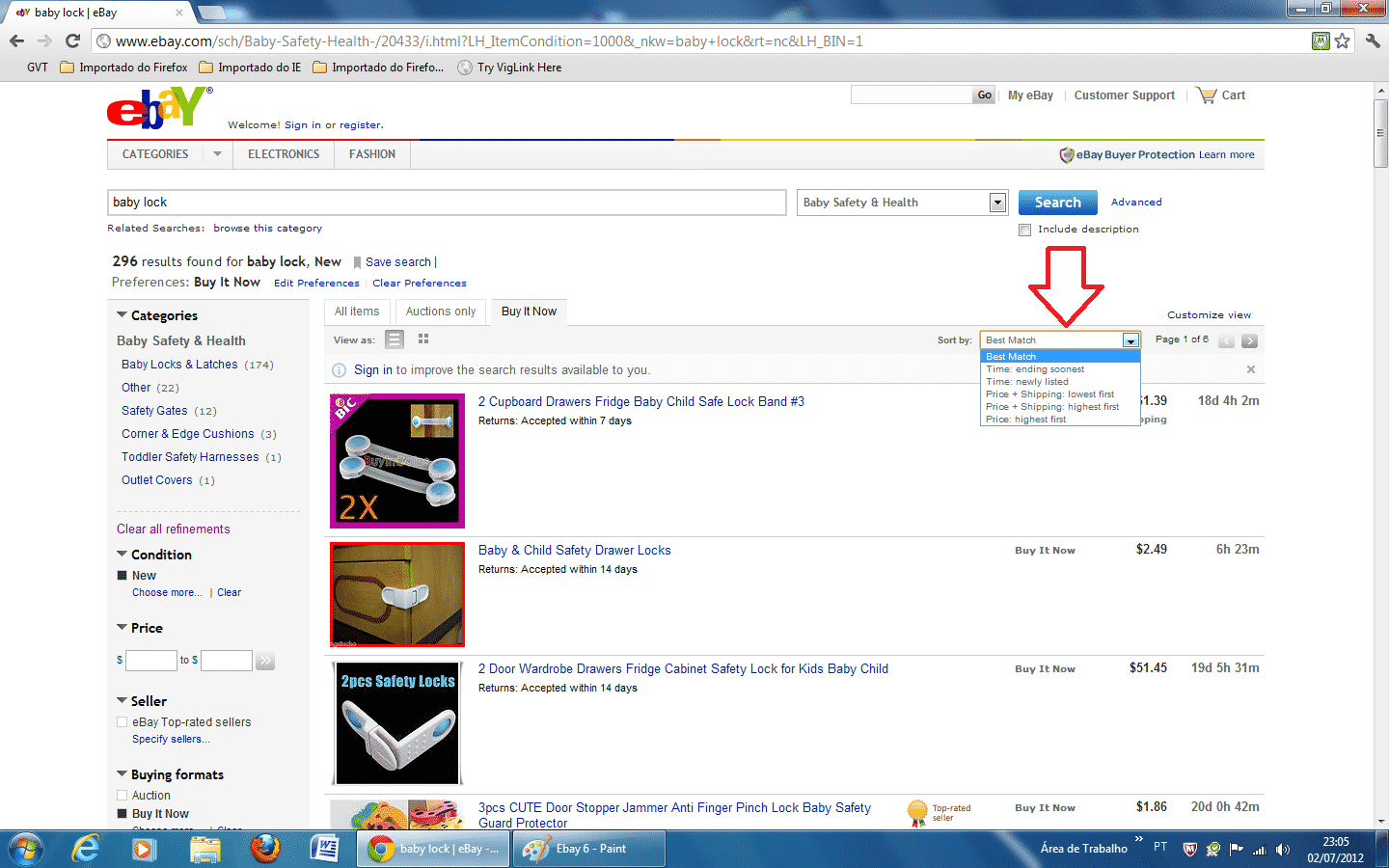Reload the page in Chrome
Screen dimensions: 1389x868
coord(72,41)
